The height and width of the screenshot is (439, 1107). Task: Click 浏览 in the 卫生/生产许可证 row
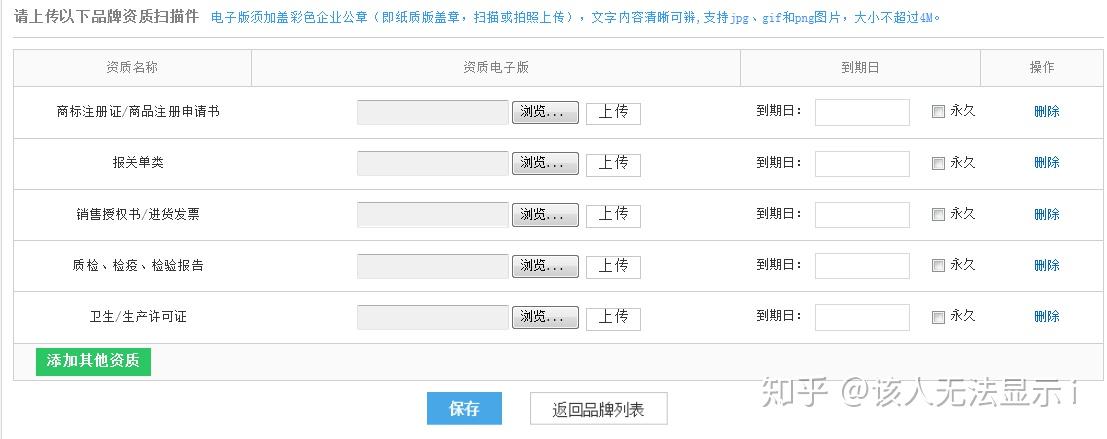(545, 317)
